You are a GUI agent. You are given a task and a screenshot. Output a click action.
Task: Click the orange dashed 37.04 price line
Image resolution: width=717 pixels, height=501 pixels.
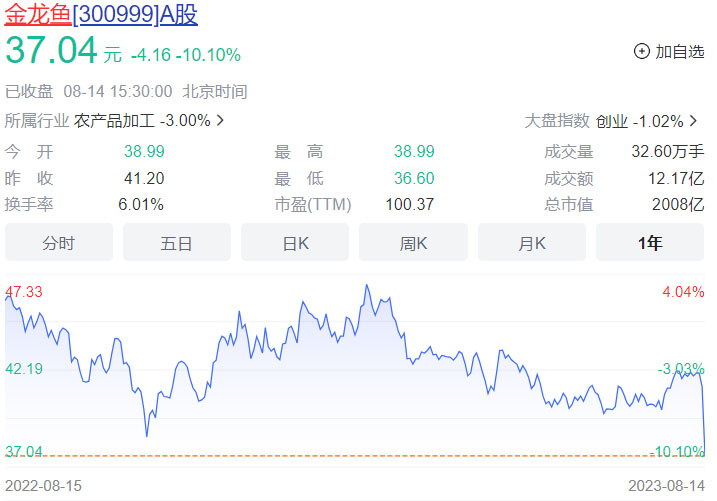pyautogui.click(x=354, y=456)
